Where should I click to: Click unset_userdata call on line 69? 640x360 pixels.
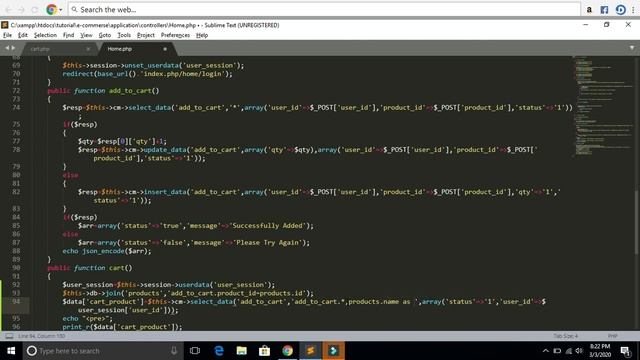coord(151,65)
